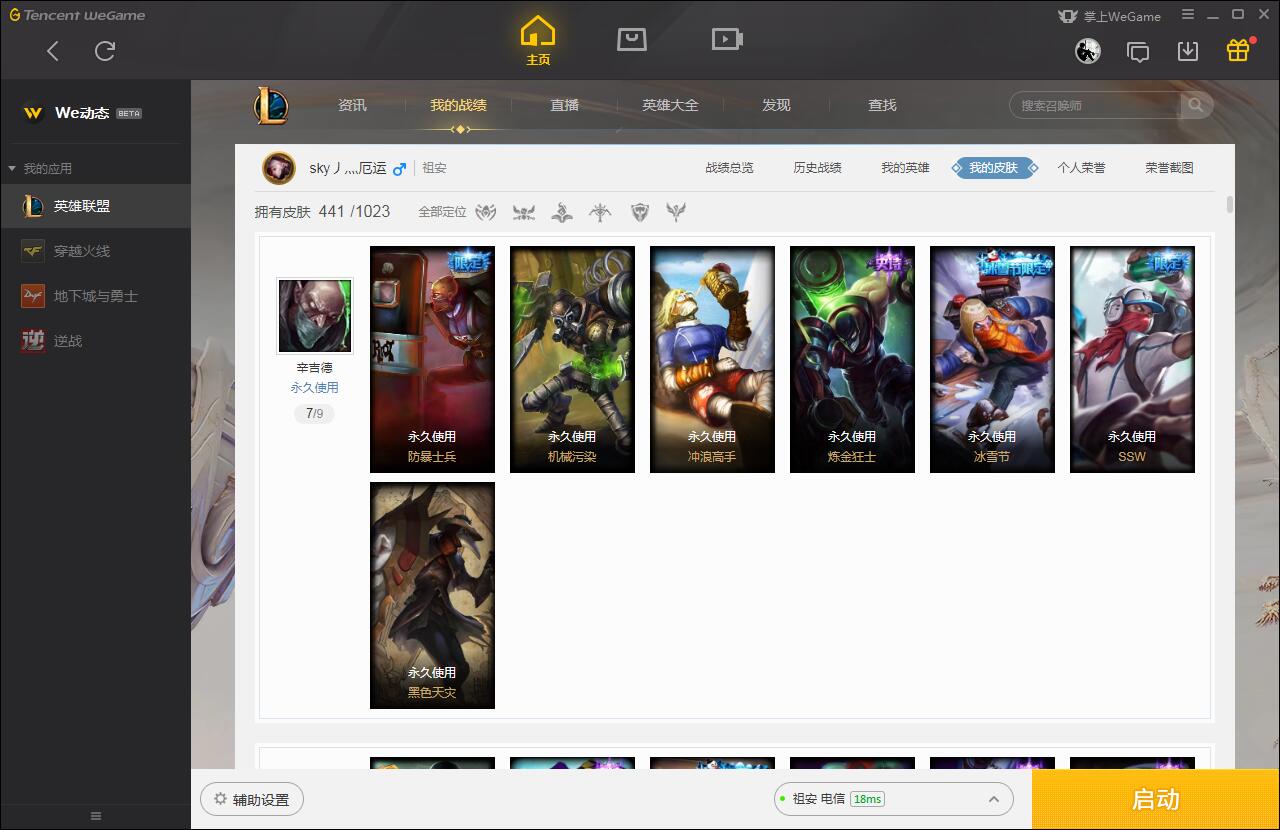This screenshot has width=1280, height=830.
Task: Click the 7/9 skin count badge
Action: tap(315, 413)
